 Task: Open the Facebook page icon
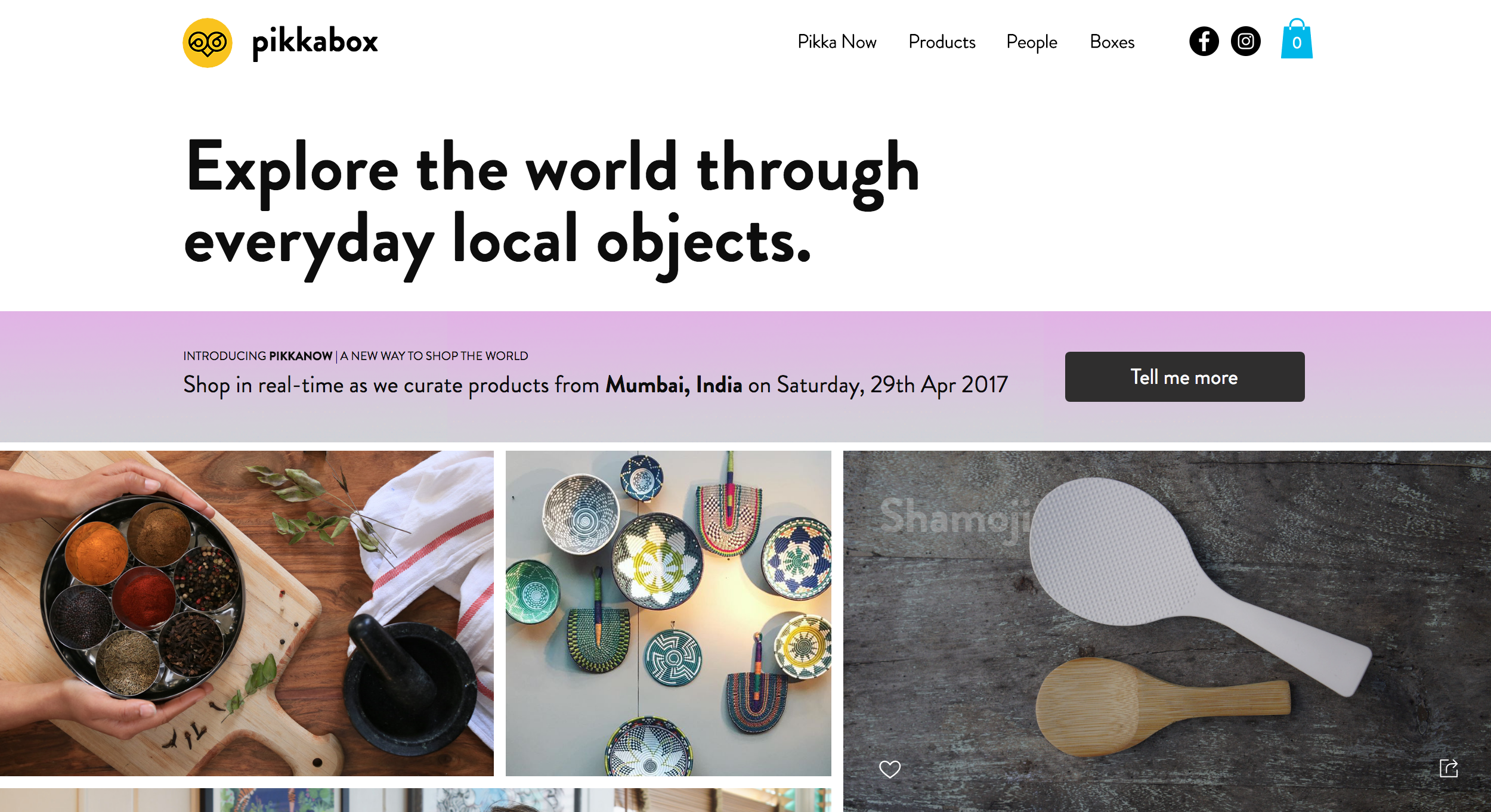1204,41
